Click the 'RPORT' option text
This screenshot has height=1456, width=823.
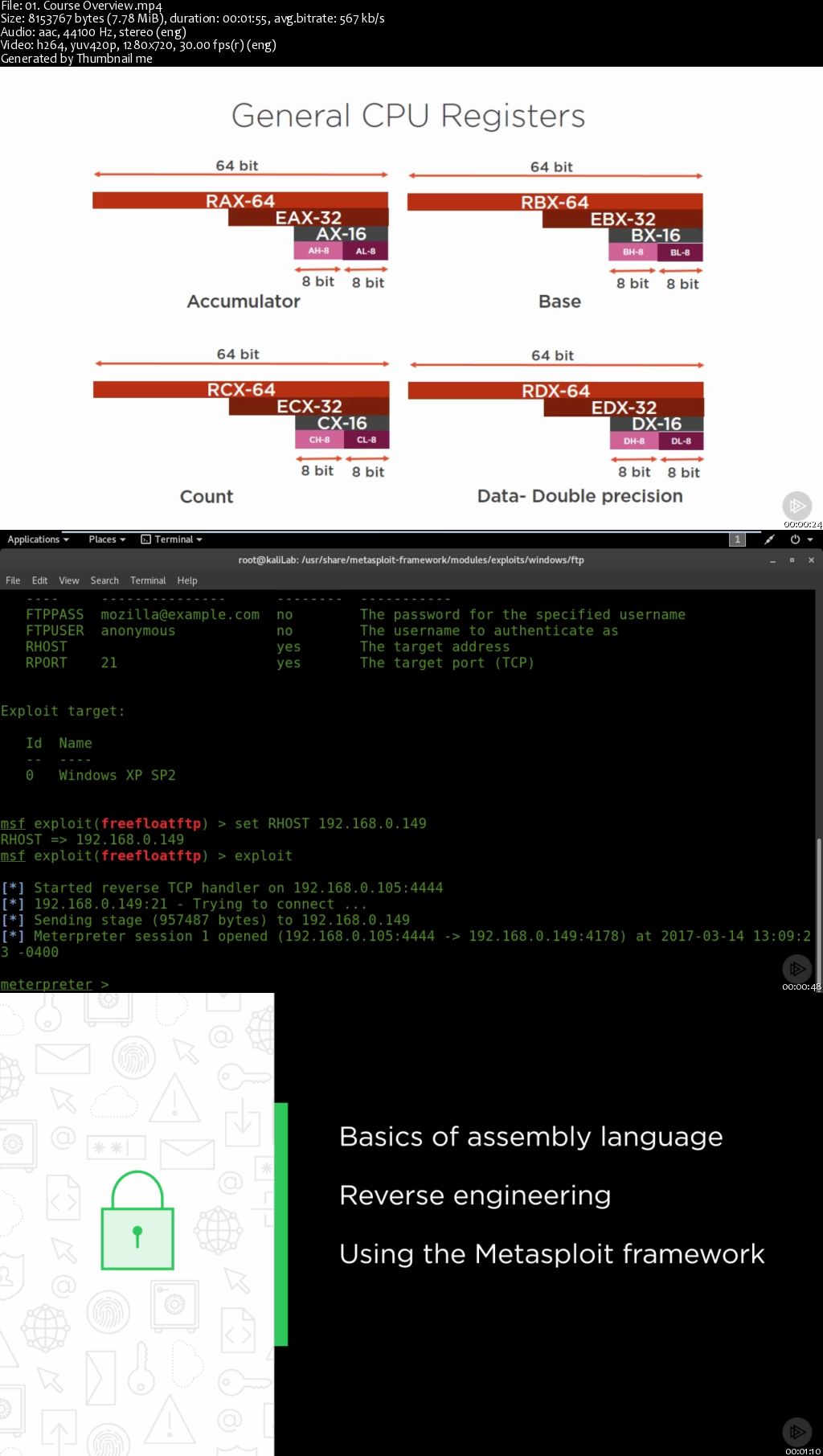(x=47, y=662)
